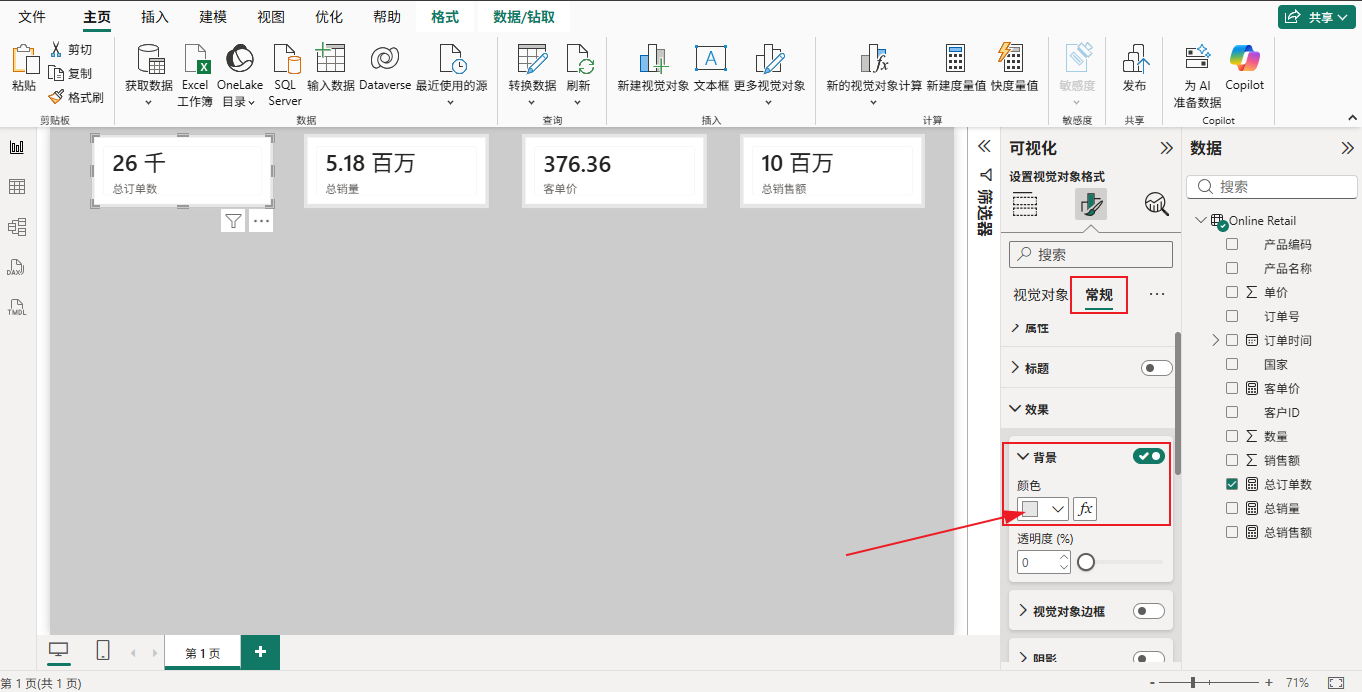1362x692 pixels.
Task: Check the 单价 field
Action: (x=1232, y=292)
